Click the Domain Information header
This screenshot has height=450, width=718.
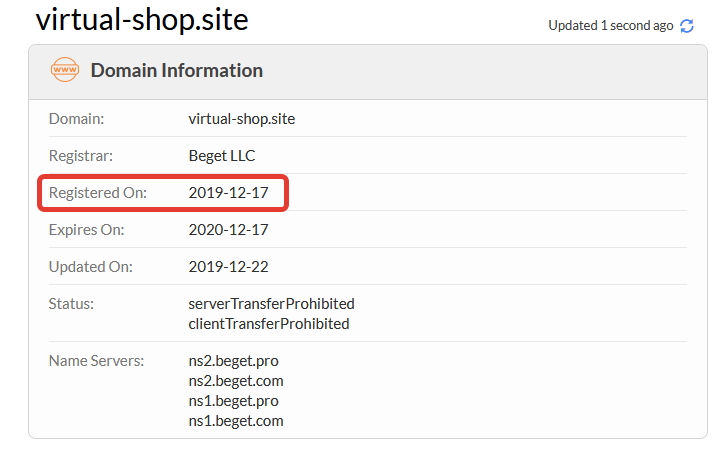pyautogui.click(x=177, y=71)
